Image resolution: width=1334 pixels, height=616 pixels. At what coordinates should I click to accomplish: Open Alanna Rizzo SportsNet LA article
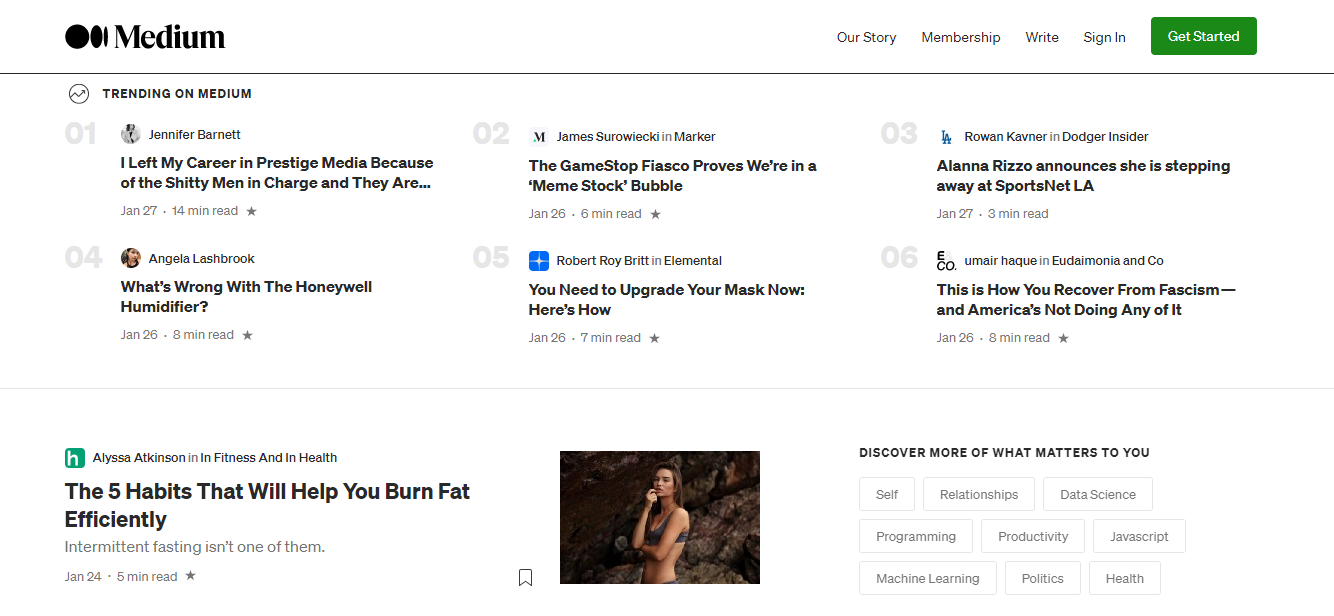click(x=1083, y=176)
